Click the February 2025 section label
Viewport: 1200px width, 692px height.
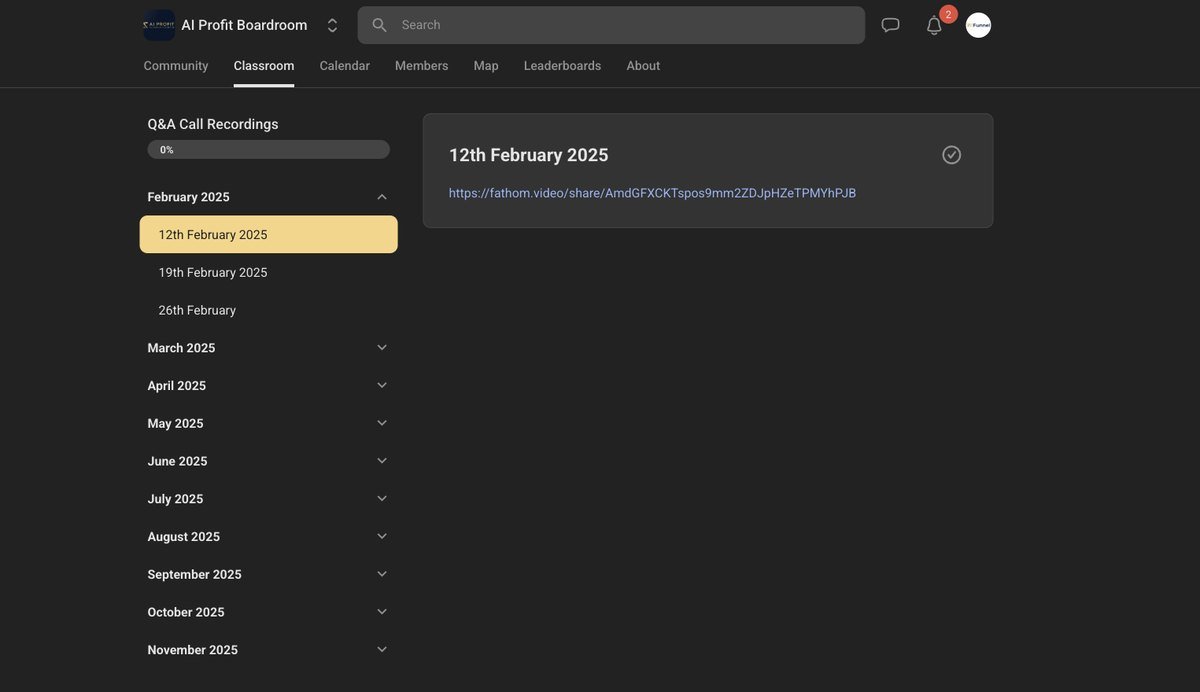[188, 197]
